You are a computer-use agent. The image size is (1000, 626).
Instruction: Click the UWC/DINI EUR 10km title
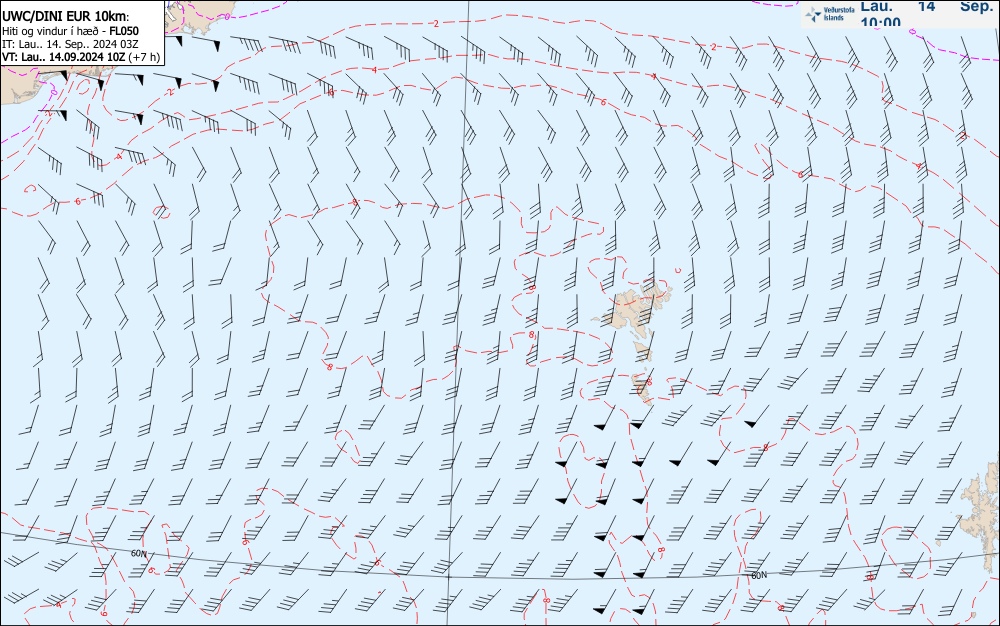(x=65, y=17)
